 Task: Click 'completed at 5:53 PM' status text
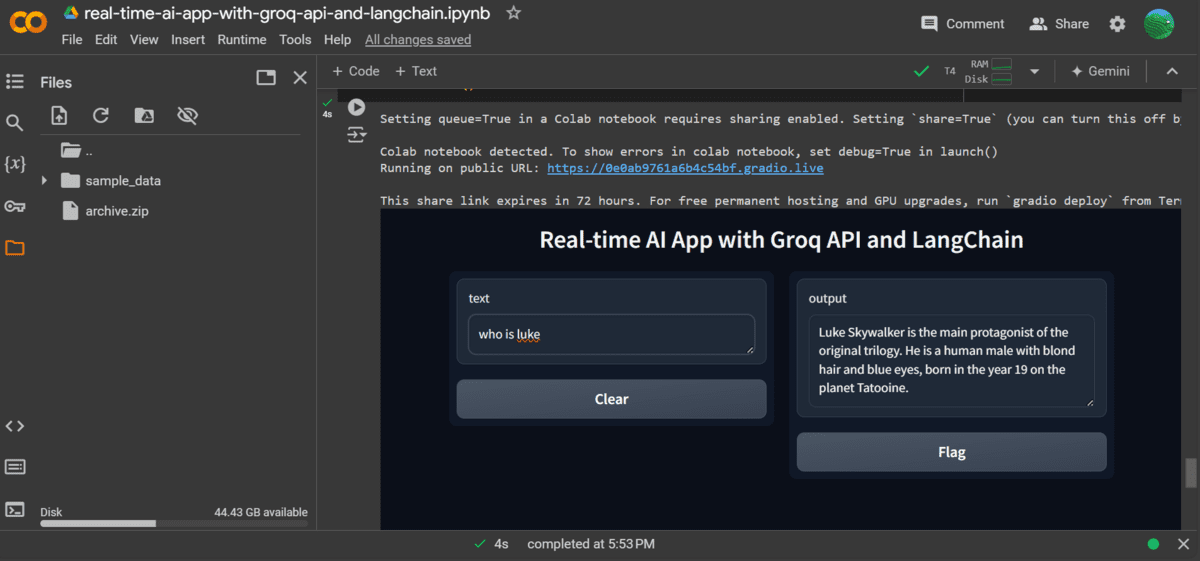tap(591, 544)
